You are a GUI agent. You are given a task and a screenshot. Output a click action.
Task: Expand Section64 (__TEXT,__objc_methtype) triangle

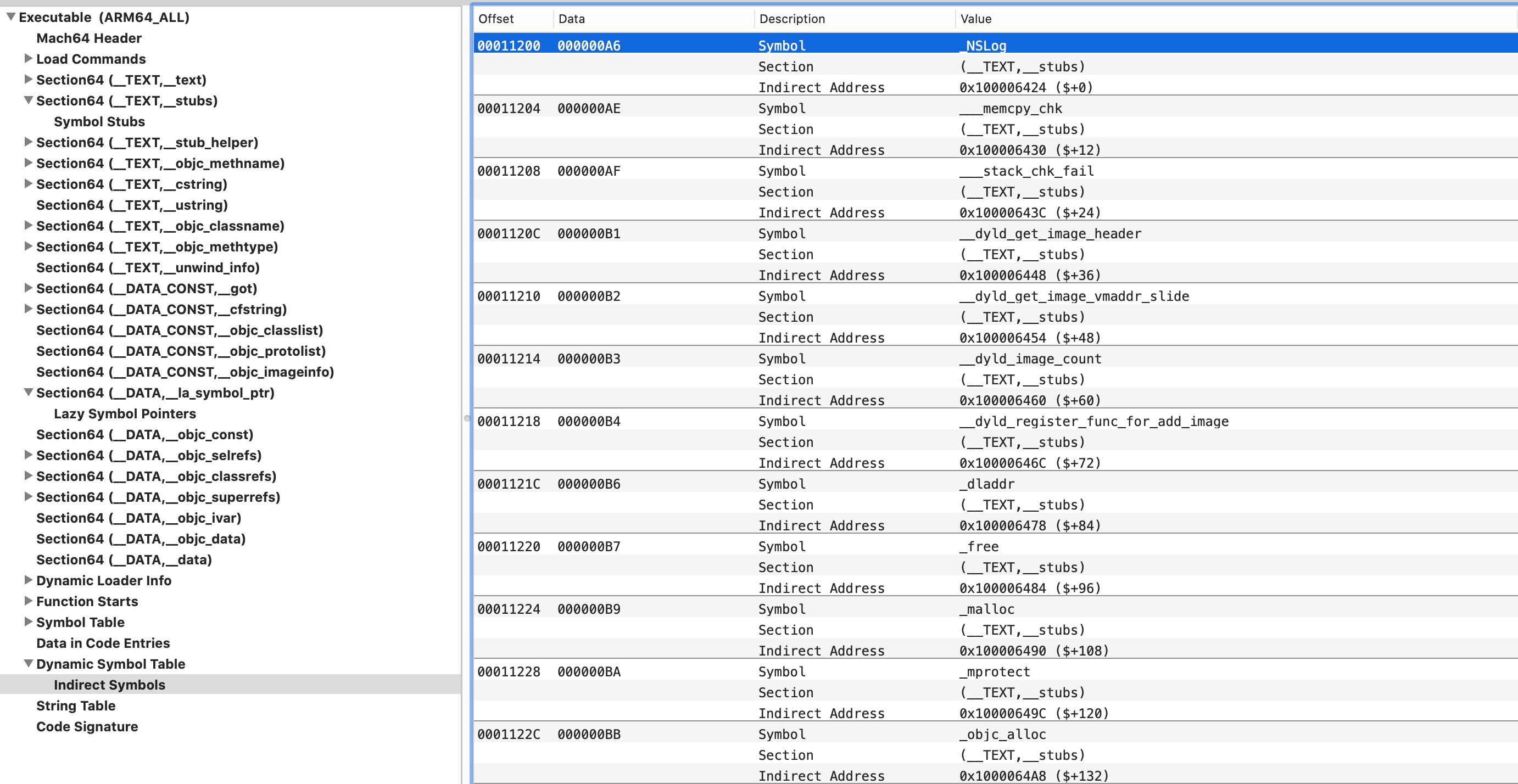coord(27,246)
